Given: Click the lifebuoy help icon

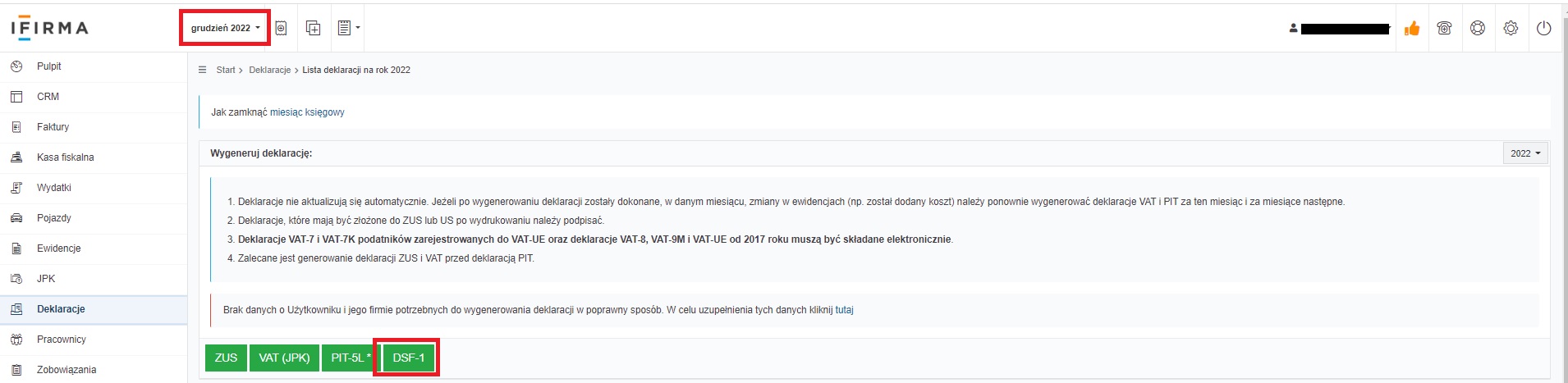Looking at the screenshot, I should 1478,28.
